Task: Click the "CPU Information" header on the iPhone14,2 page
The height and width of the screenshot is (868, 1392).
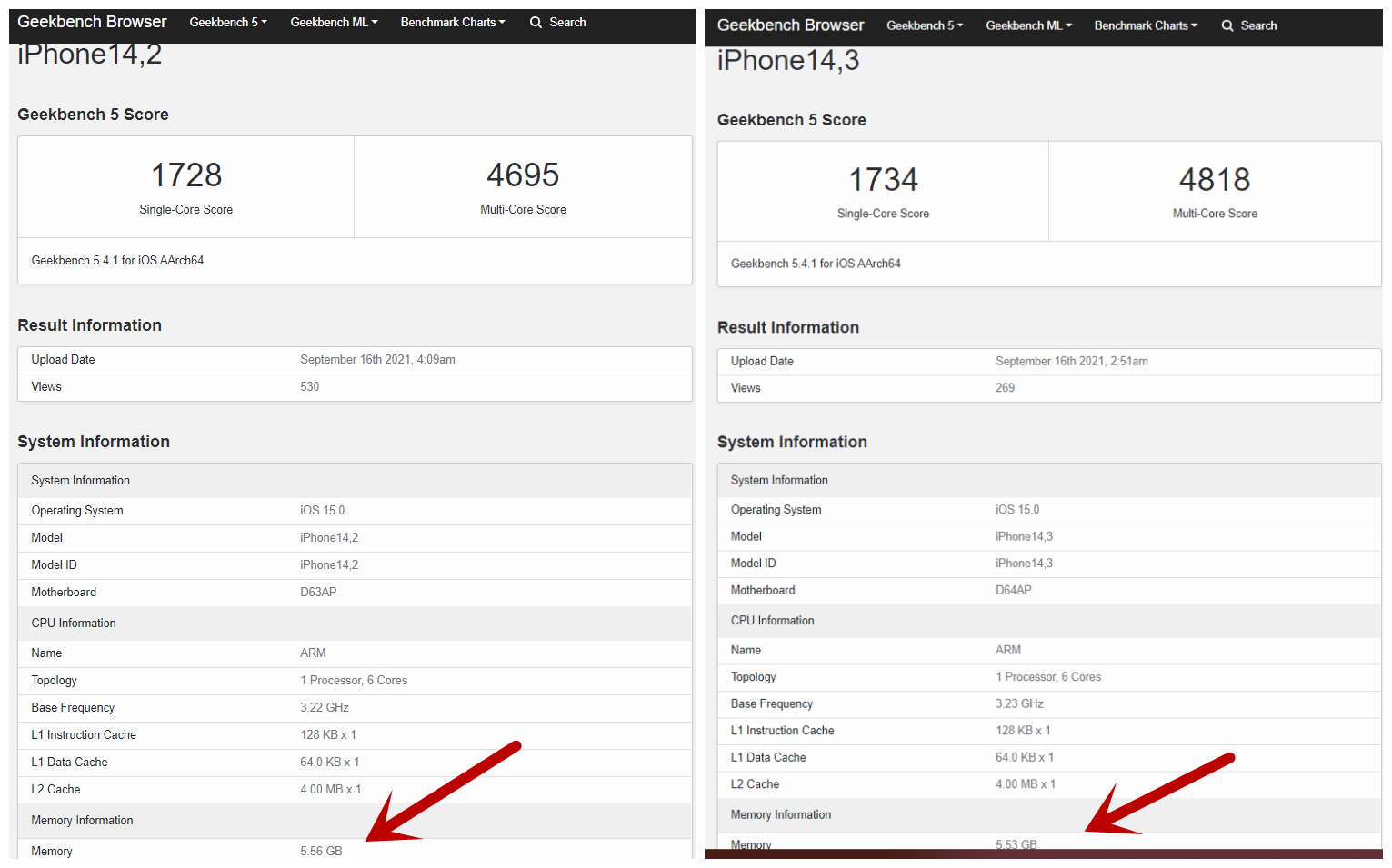Action: (x=74, y=624)
